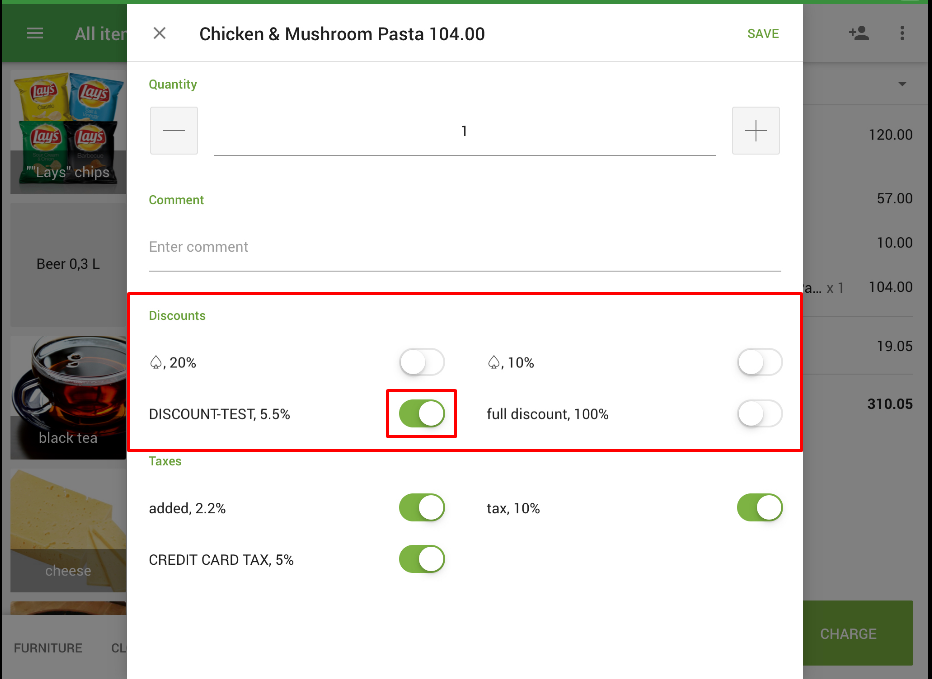Click the Enter comment field
This screenshot has width=932, height=679.
(464, 247)
